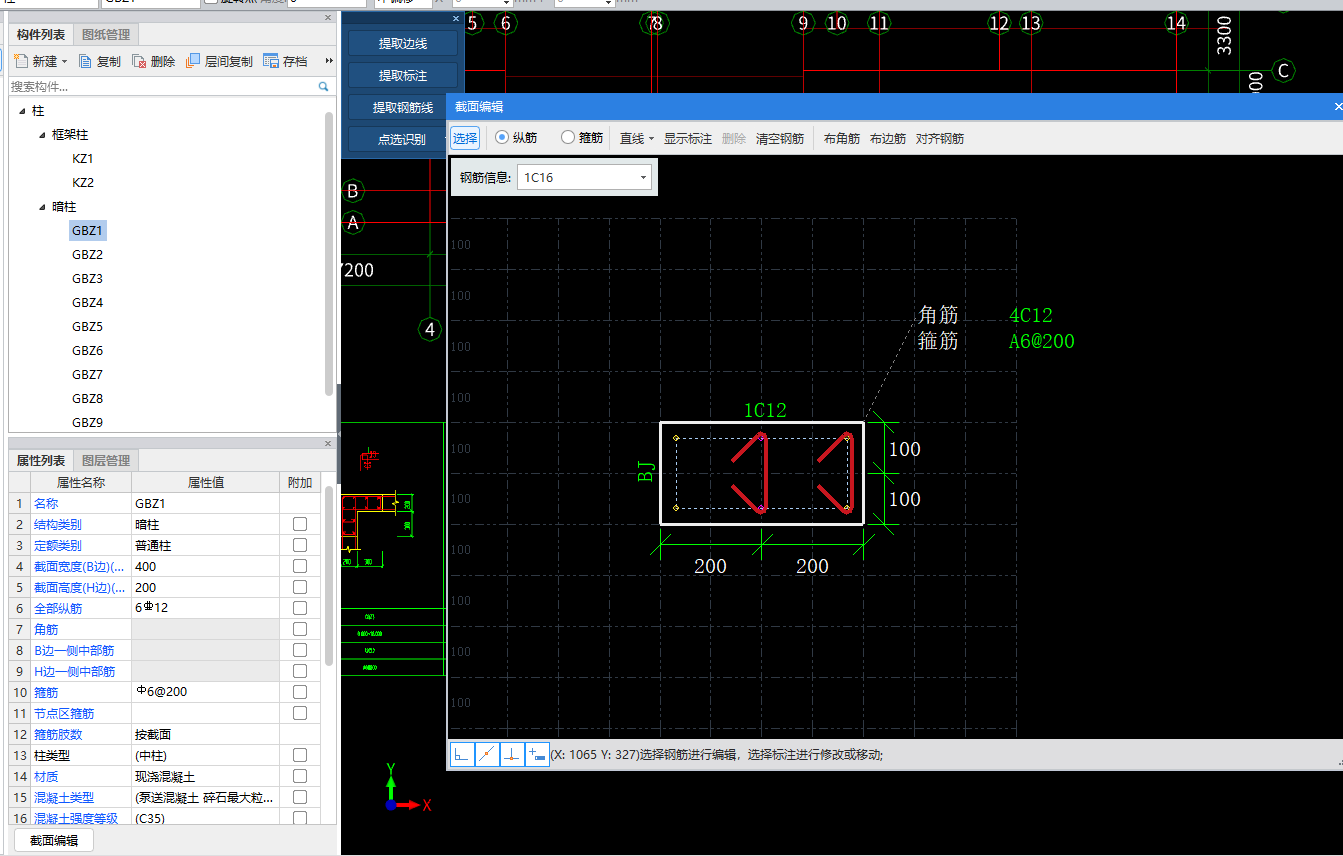
Task: Select the 箍筋 stirrup radio option
Action: (x=568, y=138)
